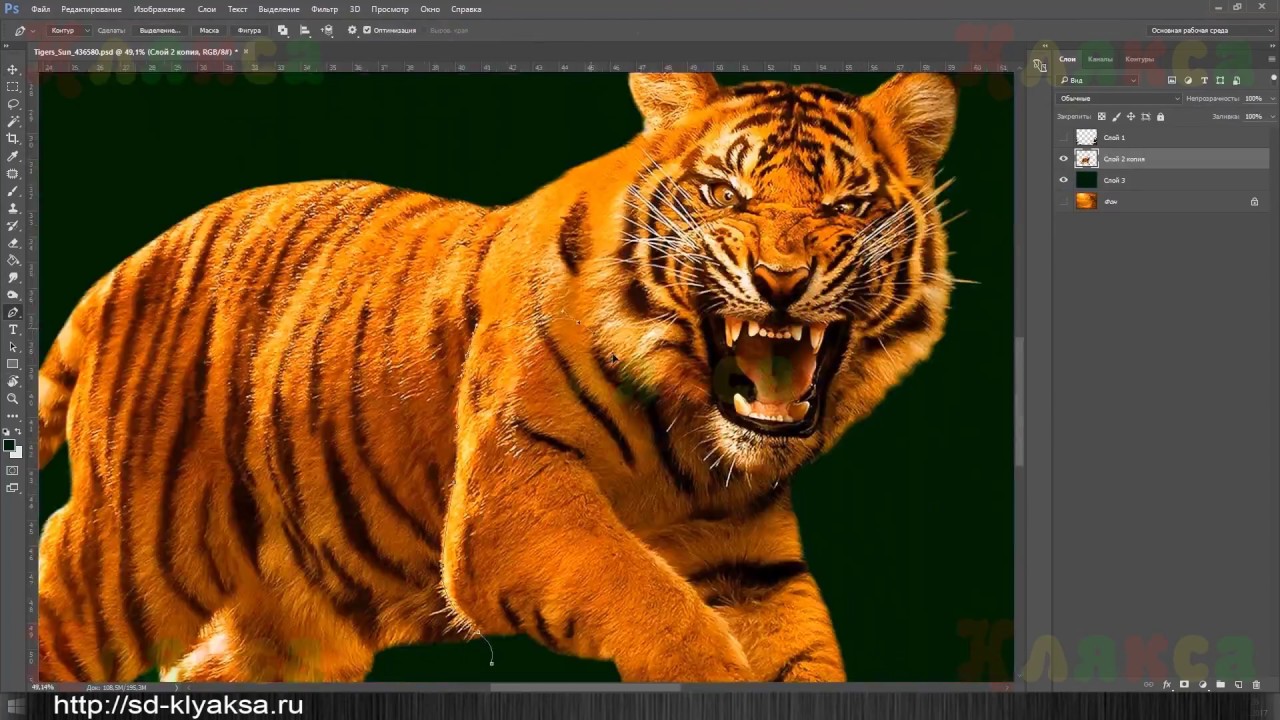The image size is (1280, 720).
Task: Click the lock all padlock icon
Action: point(1160,117)
